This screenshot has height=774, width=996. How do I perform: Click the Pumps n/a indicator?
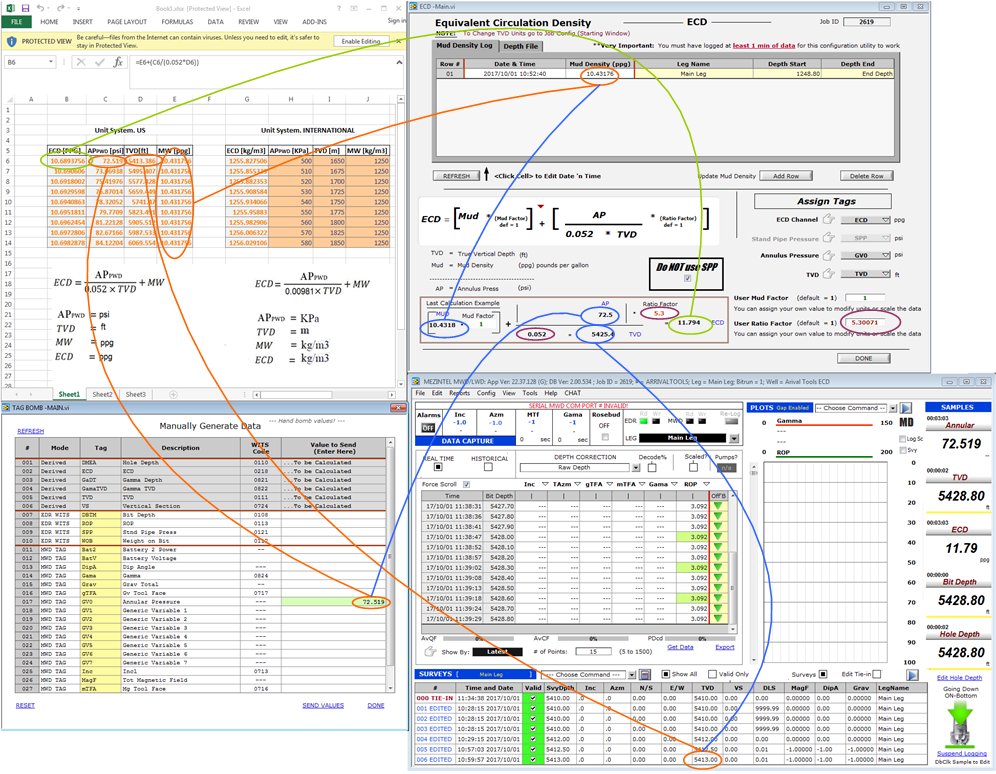(x=726, y=467)
